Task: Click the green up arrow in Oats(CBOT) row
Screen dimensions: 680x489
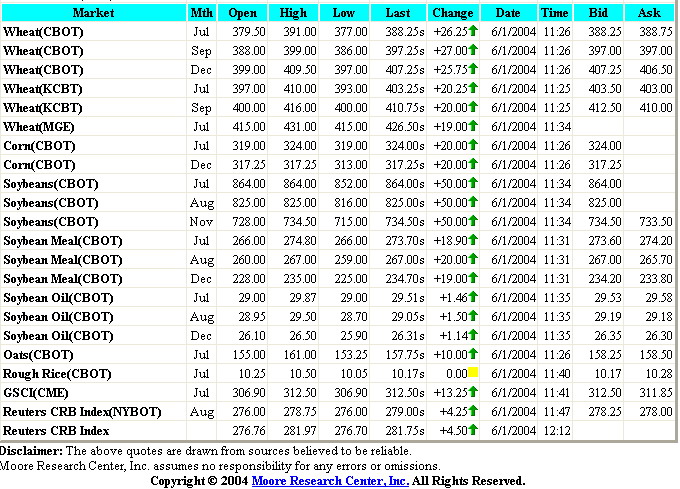Action: [473, 353]
